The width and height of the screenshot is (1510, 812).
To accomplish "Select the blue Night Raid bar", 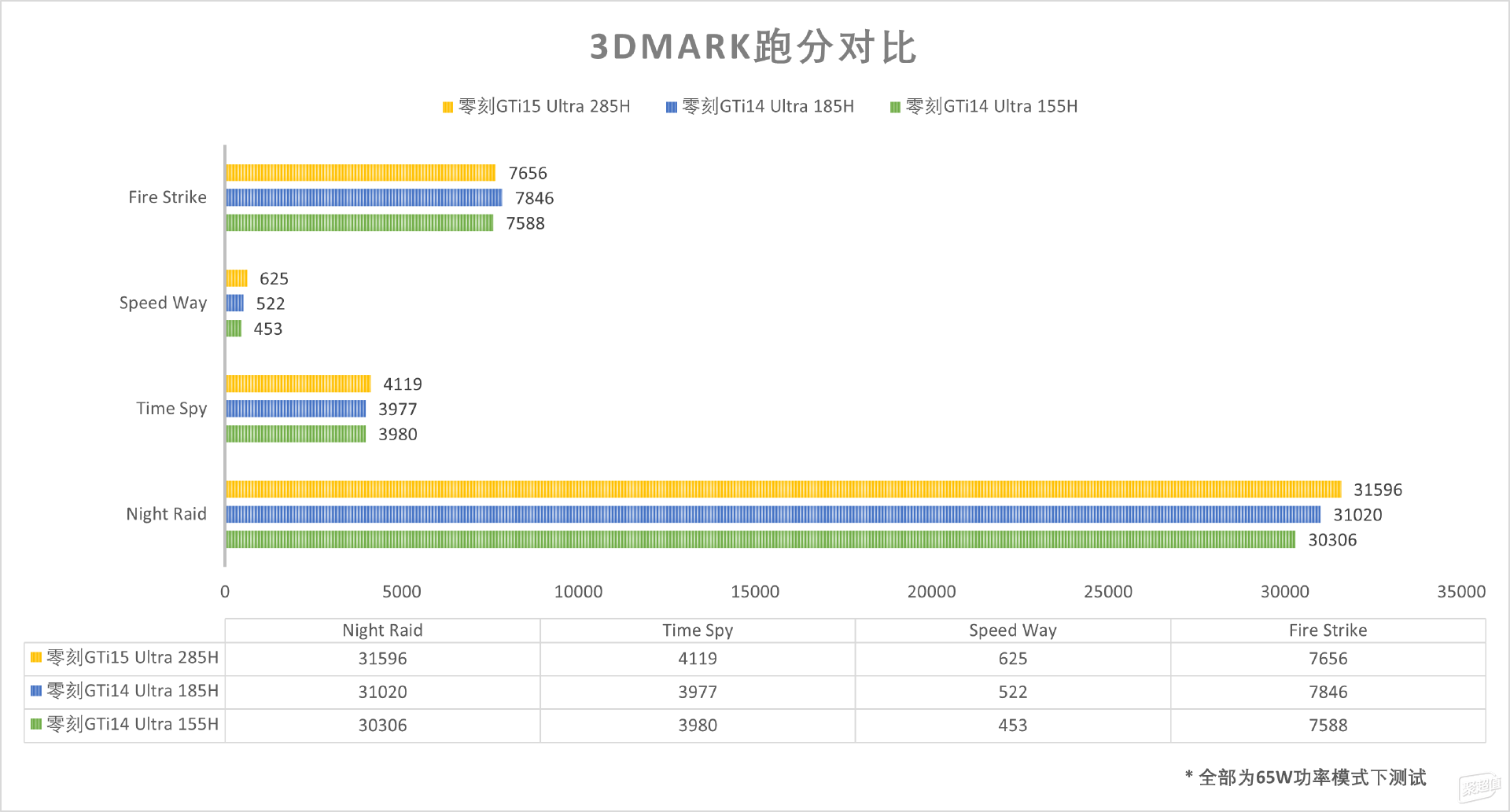I will [773, 514].
